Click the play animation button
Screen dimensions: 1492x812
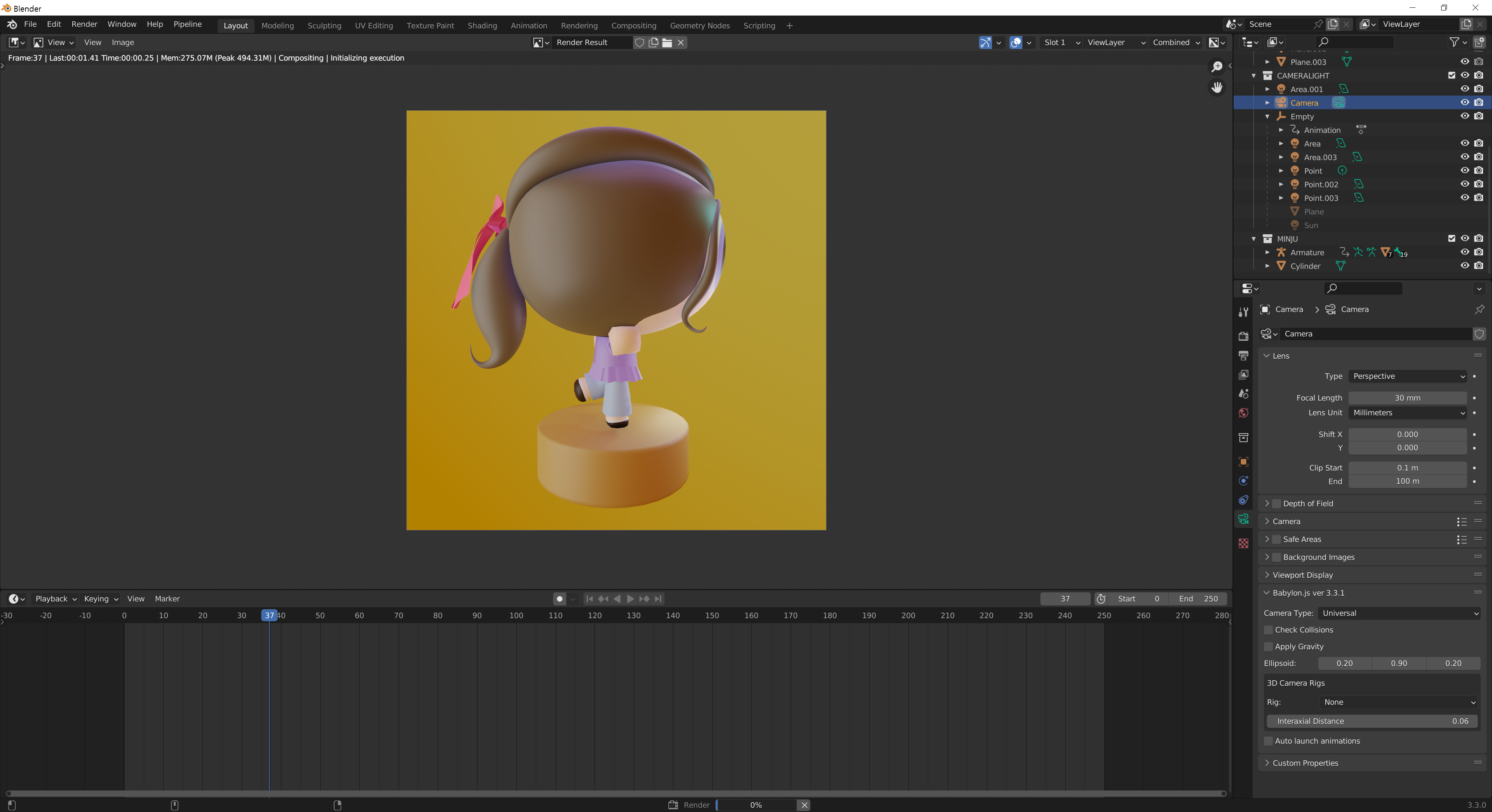[x=630, y=599]
